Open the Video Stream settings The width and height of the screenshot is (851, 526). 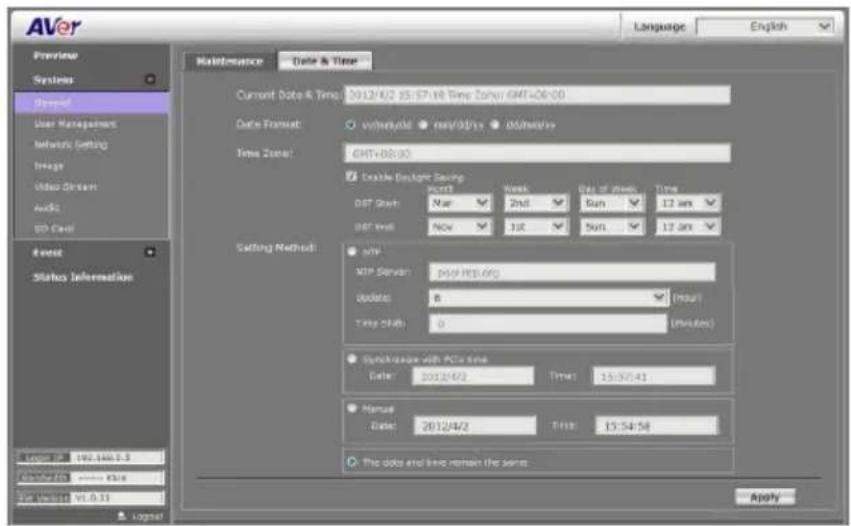(x=65, y=187)
